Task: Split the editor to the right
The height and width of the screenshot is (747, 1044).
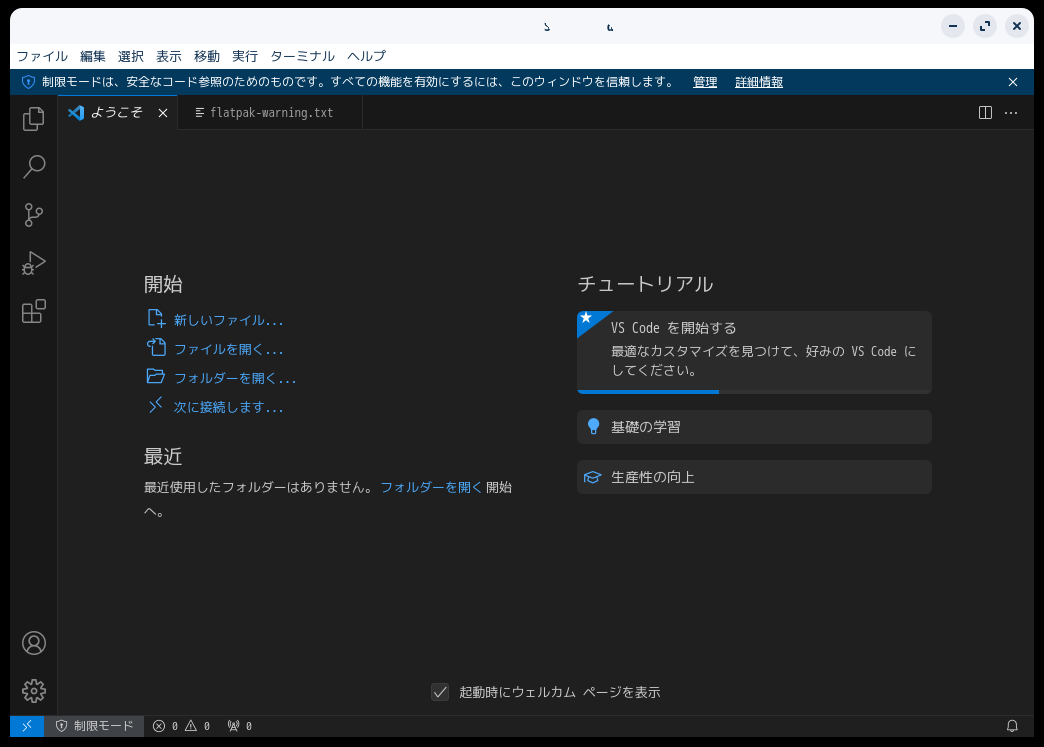Action: coord(985,113)
